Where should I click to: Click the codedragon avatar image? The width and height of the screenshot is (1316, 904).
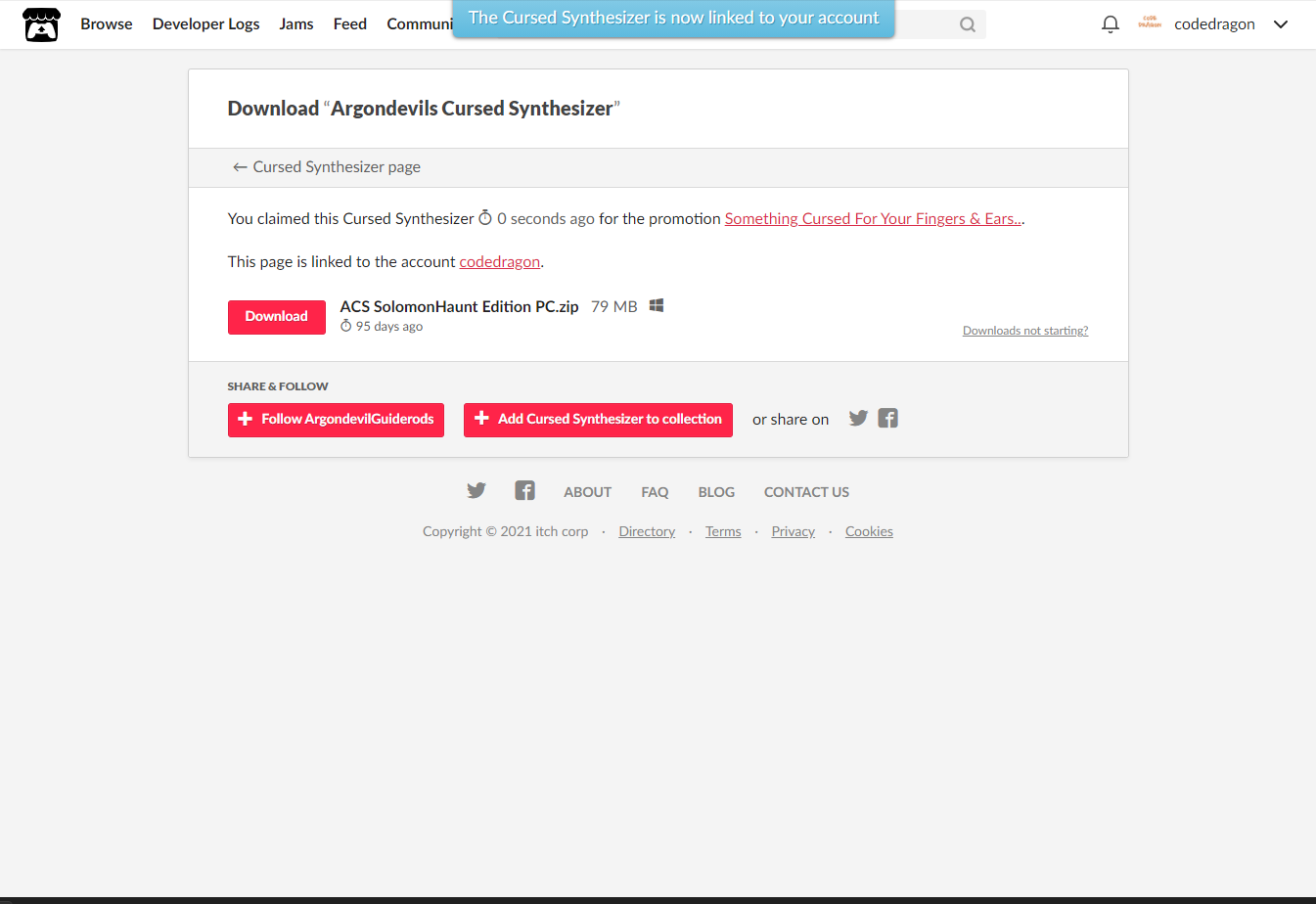click(x=1150, y=23)
